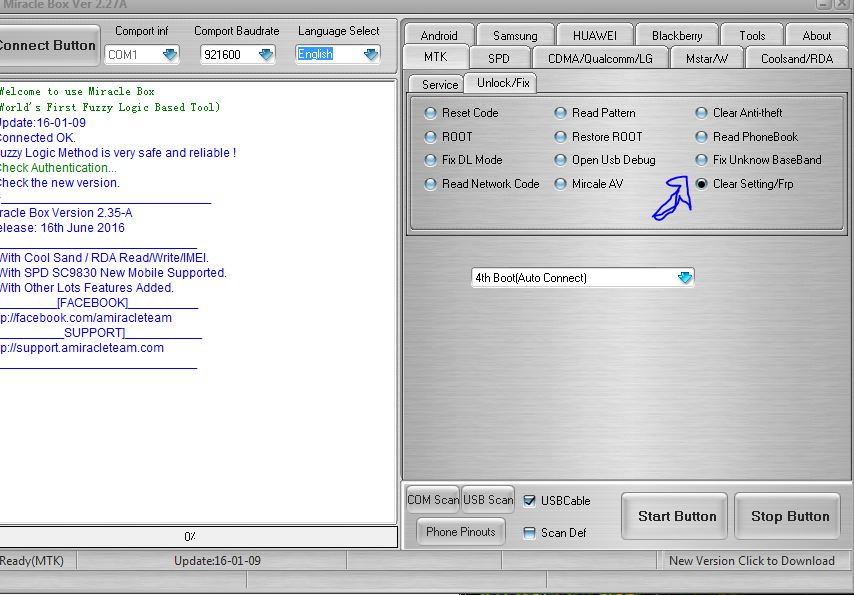Open the HUAWEI tab
The height and width of the screenshot is (595, 854).
click(x=595, y=35)
